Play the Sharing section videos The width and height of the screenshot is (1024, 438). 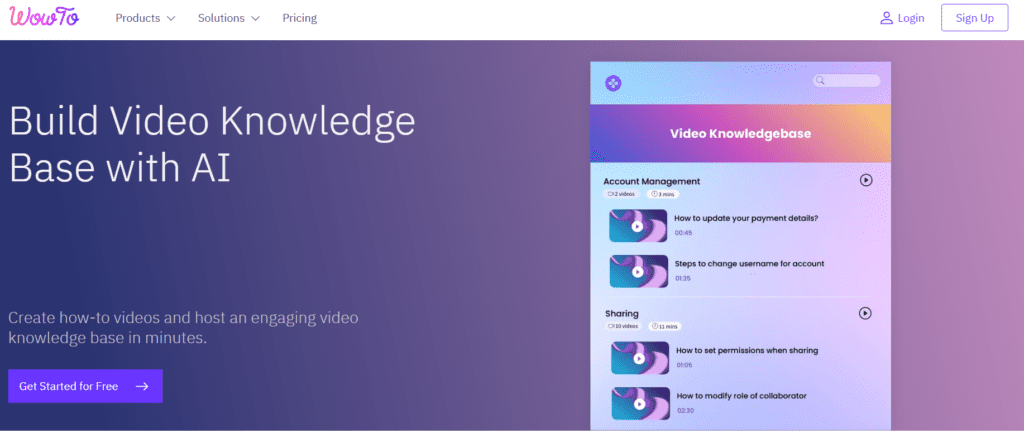[866, 313]
